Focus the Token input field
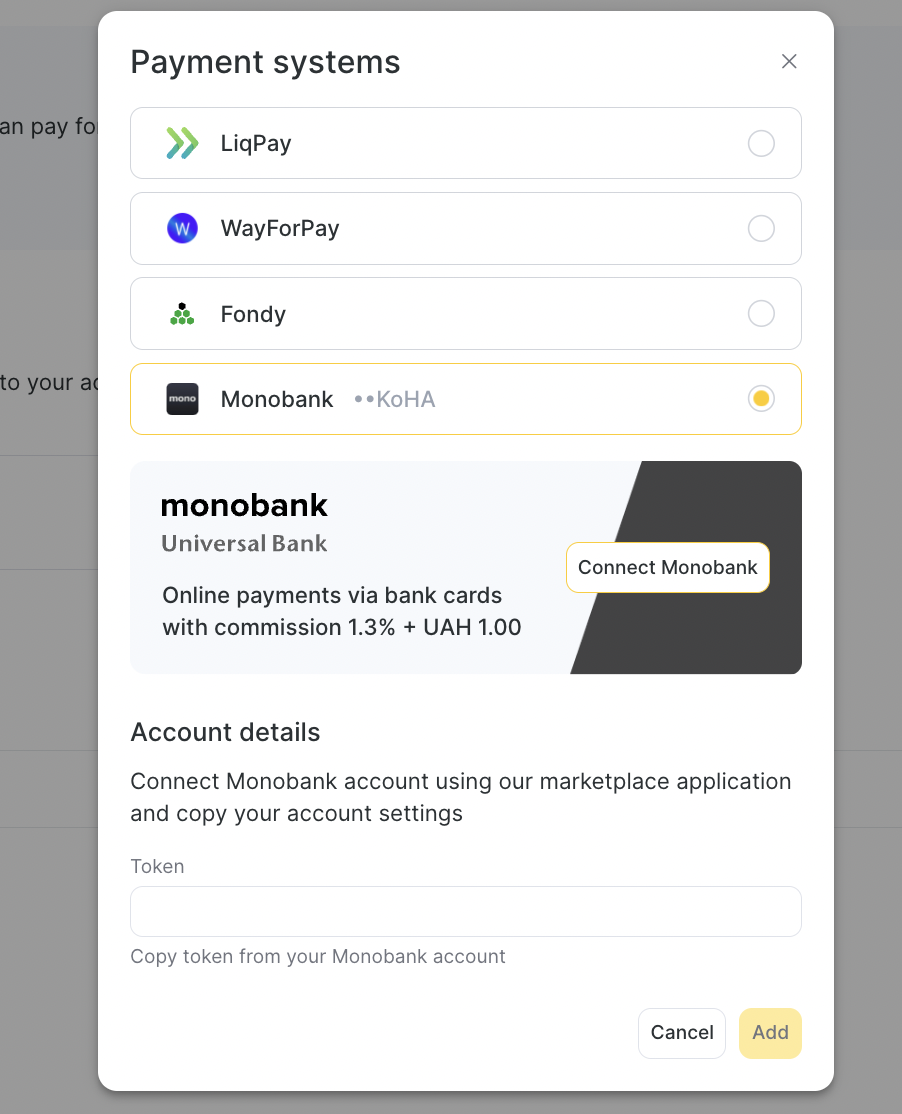The width and height of the screenshot is (902, 1114). coord(466,911)
